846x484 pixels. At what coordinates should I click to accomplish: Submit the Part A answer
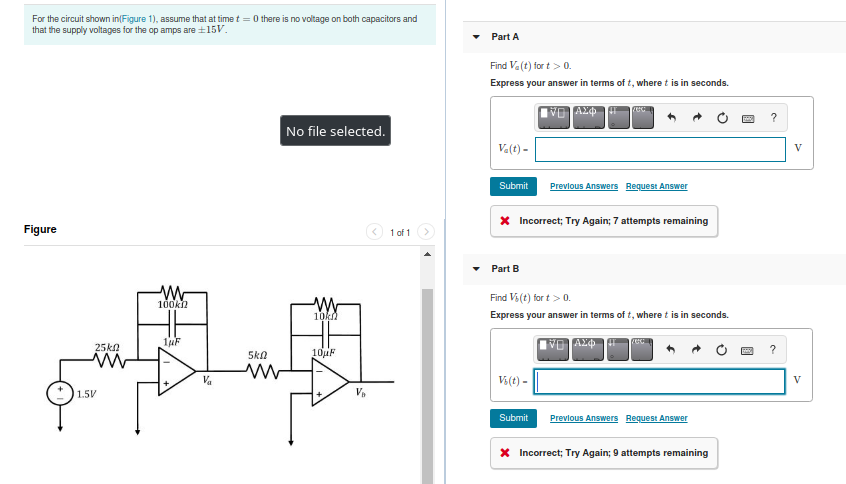(x=513, y=186)
